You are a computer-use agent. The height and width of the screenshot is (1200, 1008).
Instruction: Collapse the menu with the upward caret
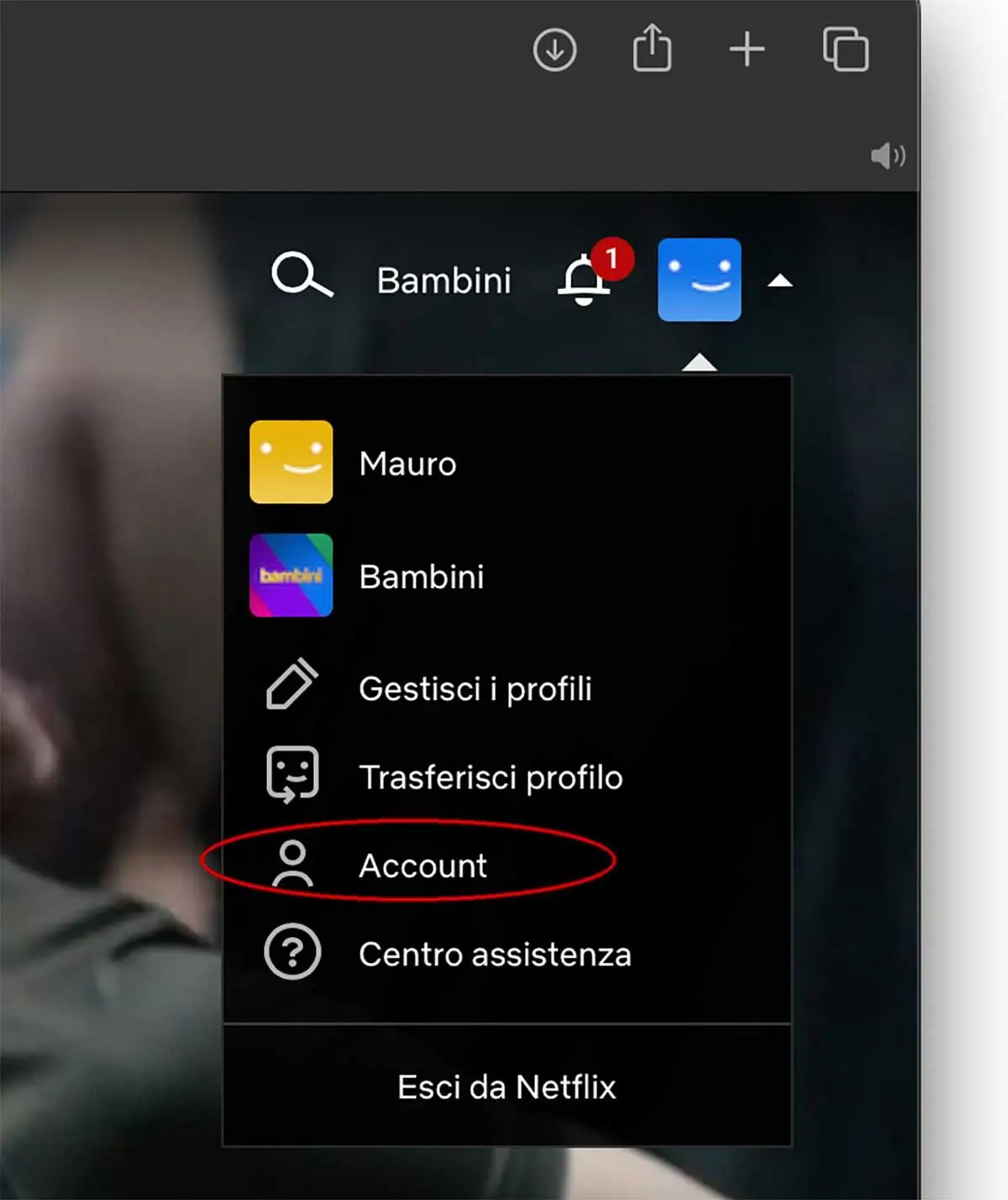coord(780,282)
